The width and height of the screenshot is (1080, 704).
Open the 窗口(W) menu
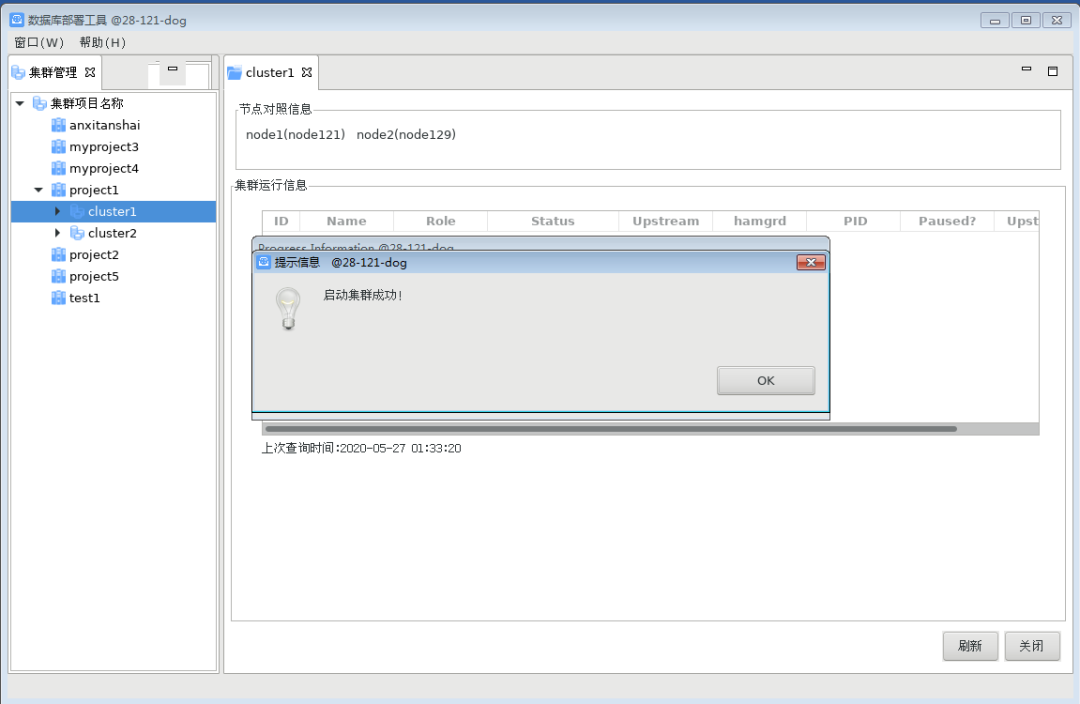pyautogui.click(x=39, y=43)
